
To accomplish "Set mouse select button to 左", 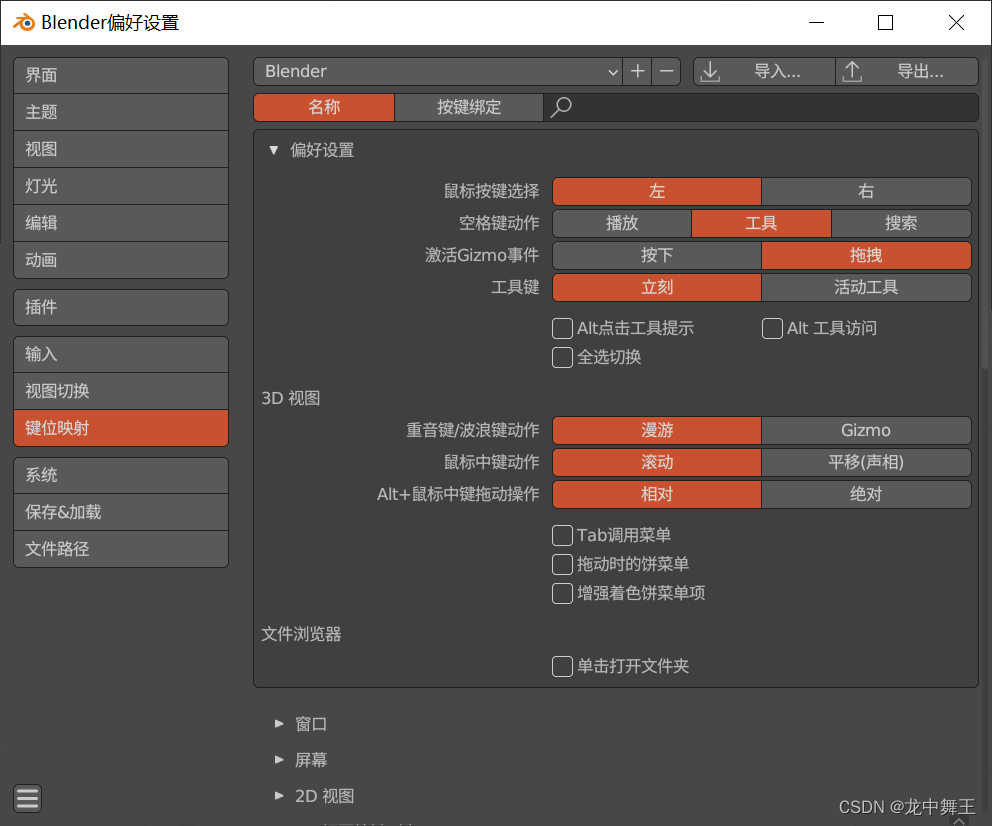I will click(x=657, y=191).
